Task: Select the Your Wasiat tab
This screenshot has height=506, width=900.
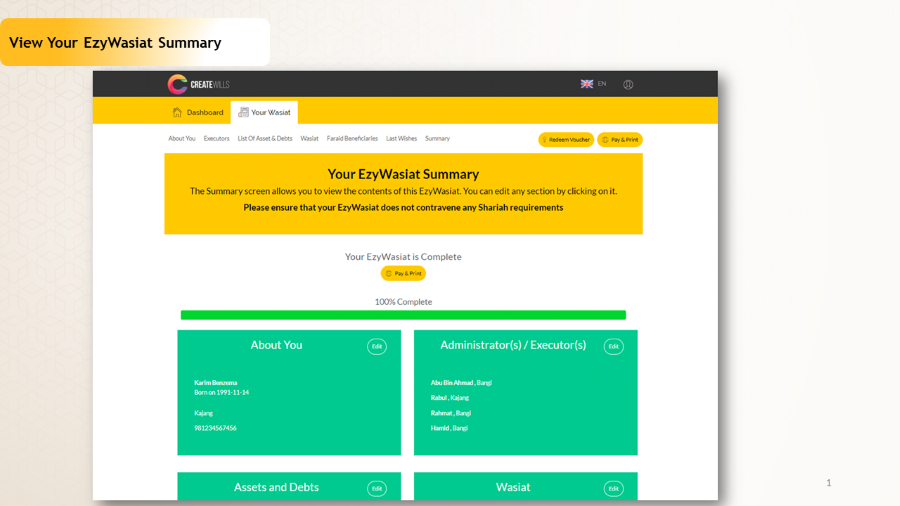Action: point(265,112)
